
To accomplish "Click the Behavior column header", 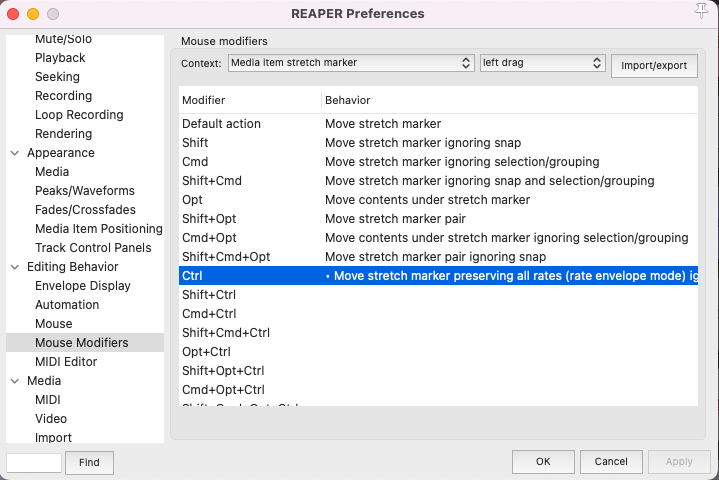I will click(x=348, y=101).
